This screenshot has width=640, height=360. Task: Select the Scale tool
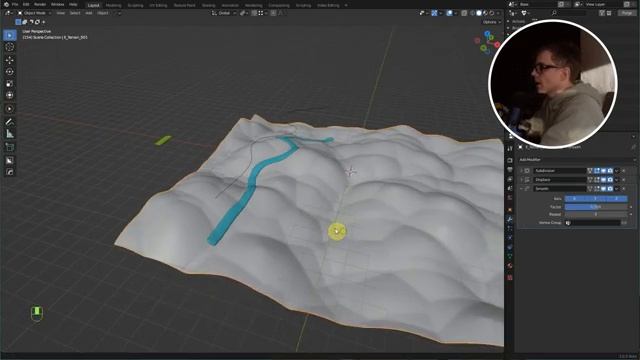pyautogui.click(x=10, y=84)
